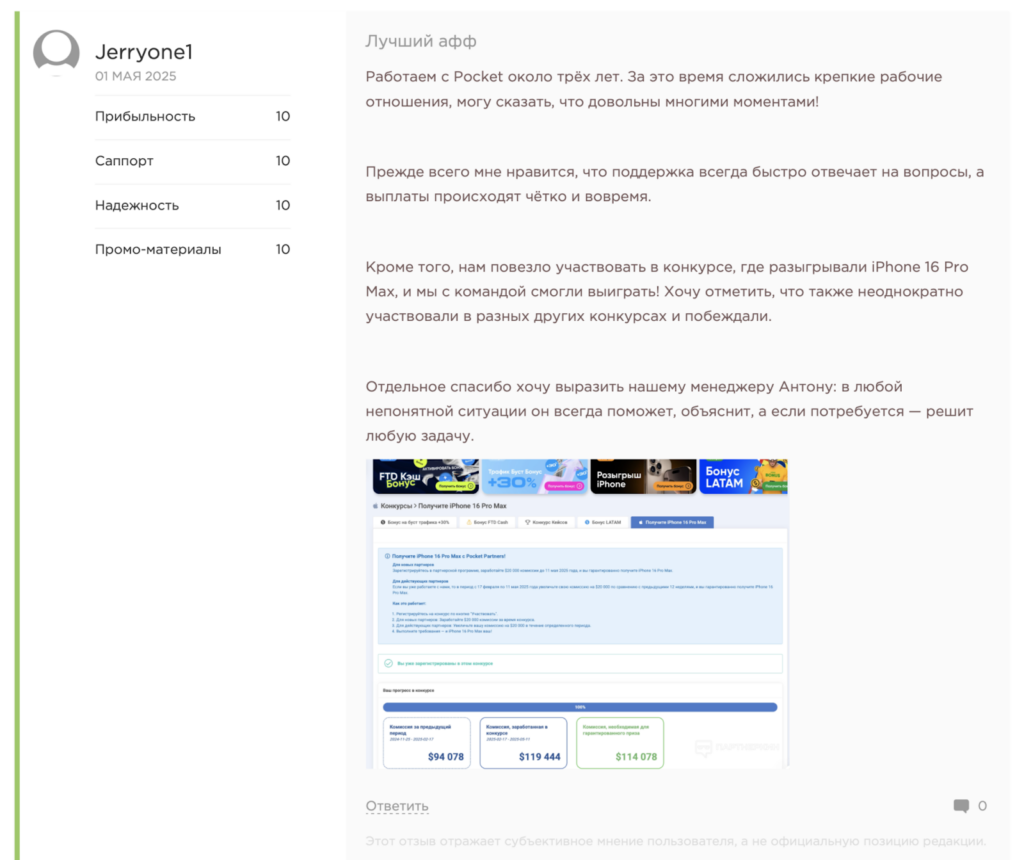
Task: Click the Розыгрыш iPhone banner
Action: 643,477
